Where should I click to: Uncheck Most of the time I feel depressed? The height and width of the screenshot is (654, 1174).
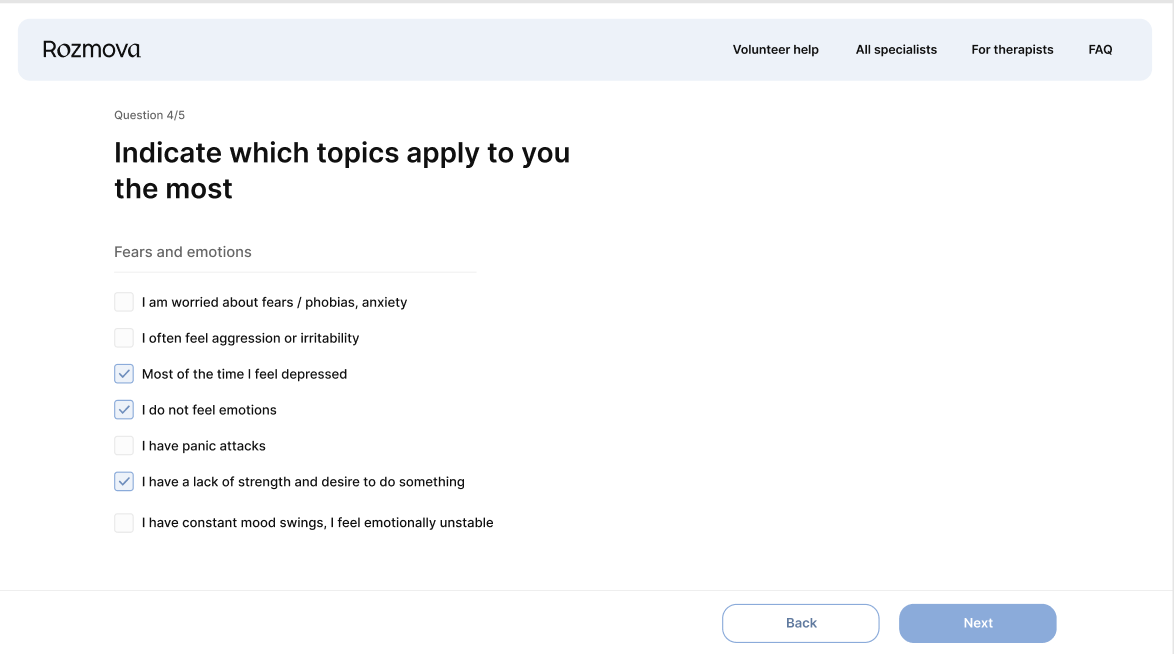coord(124,374)
